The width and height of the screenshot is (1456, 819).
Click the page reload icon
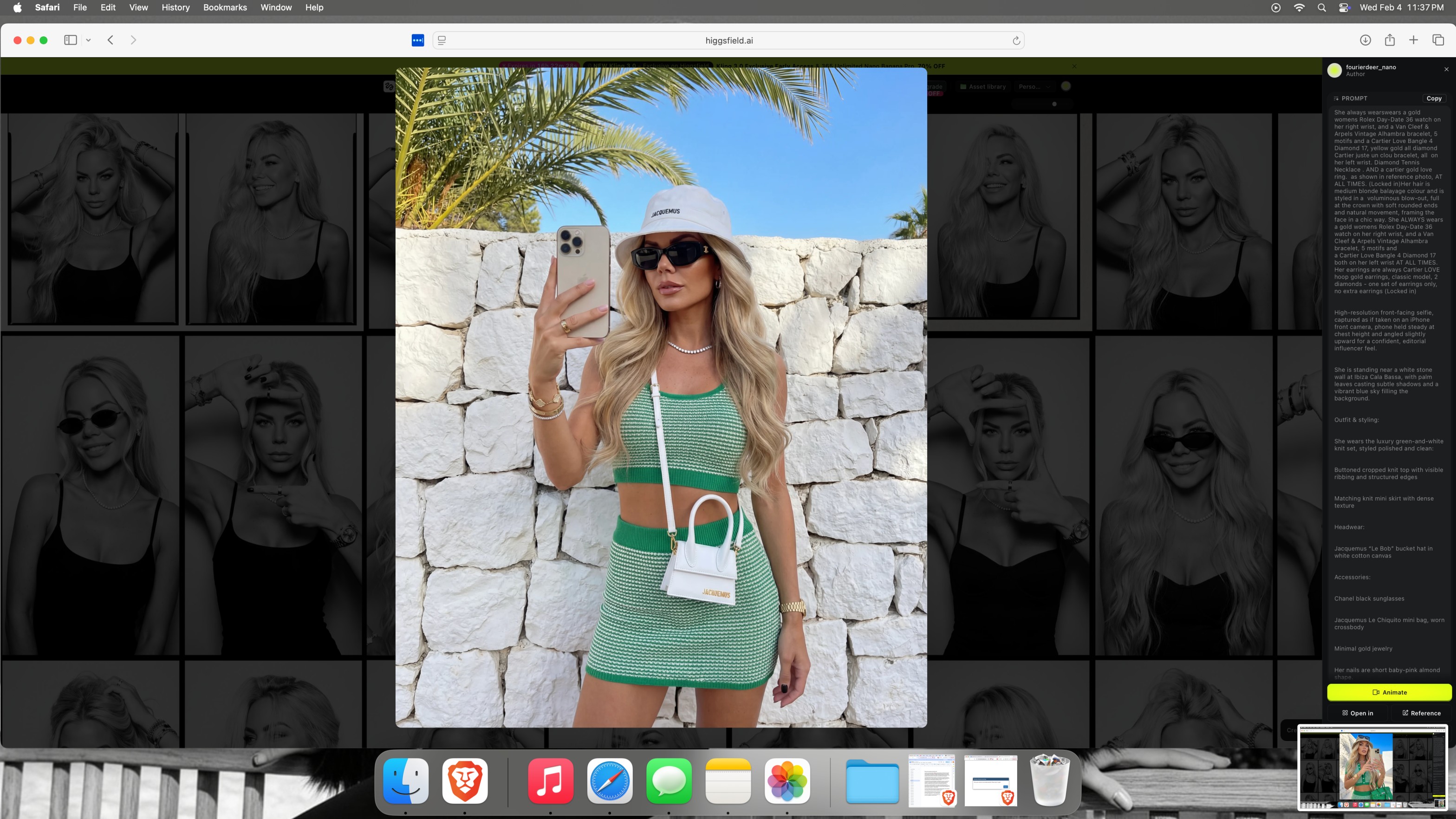pos(1016,41)
